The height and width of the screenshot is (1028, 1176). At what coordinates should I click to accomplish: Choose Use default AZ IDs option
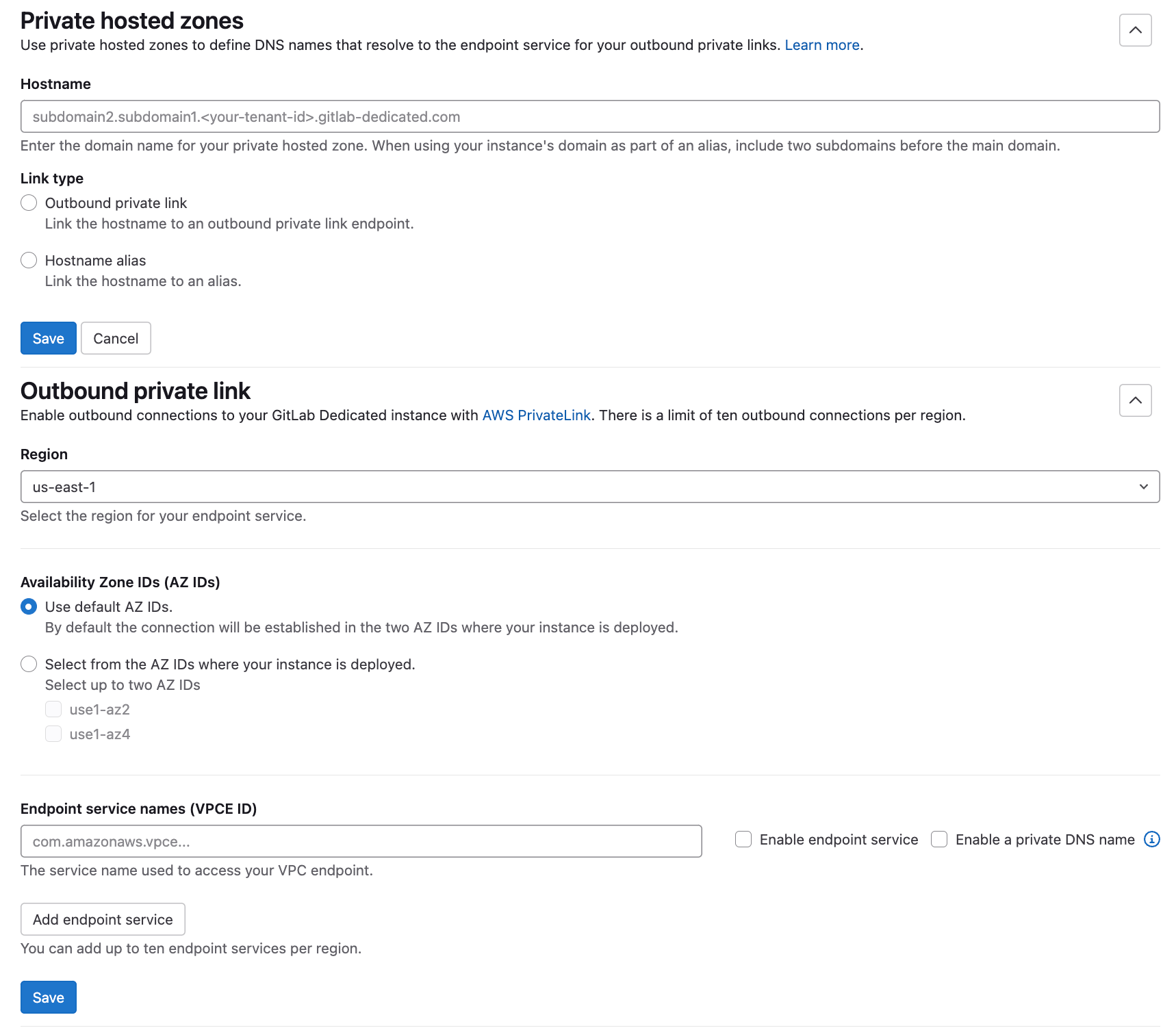(x=29, y=606)
